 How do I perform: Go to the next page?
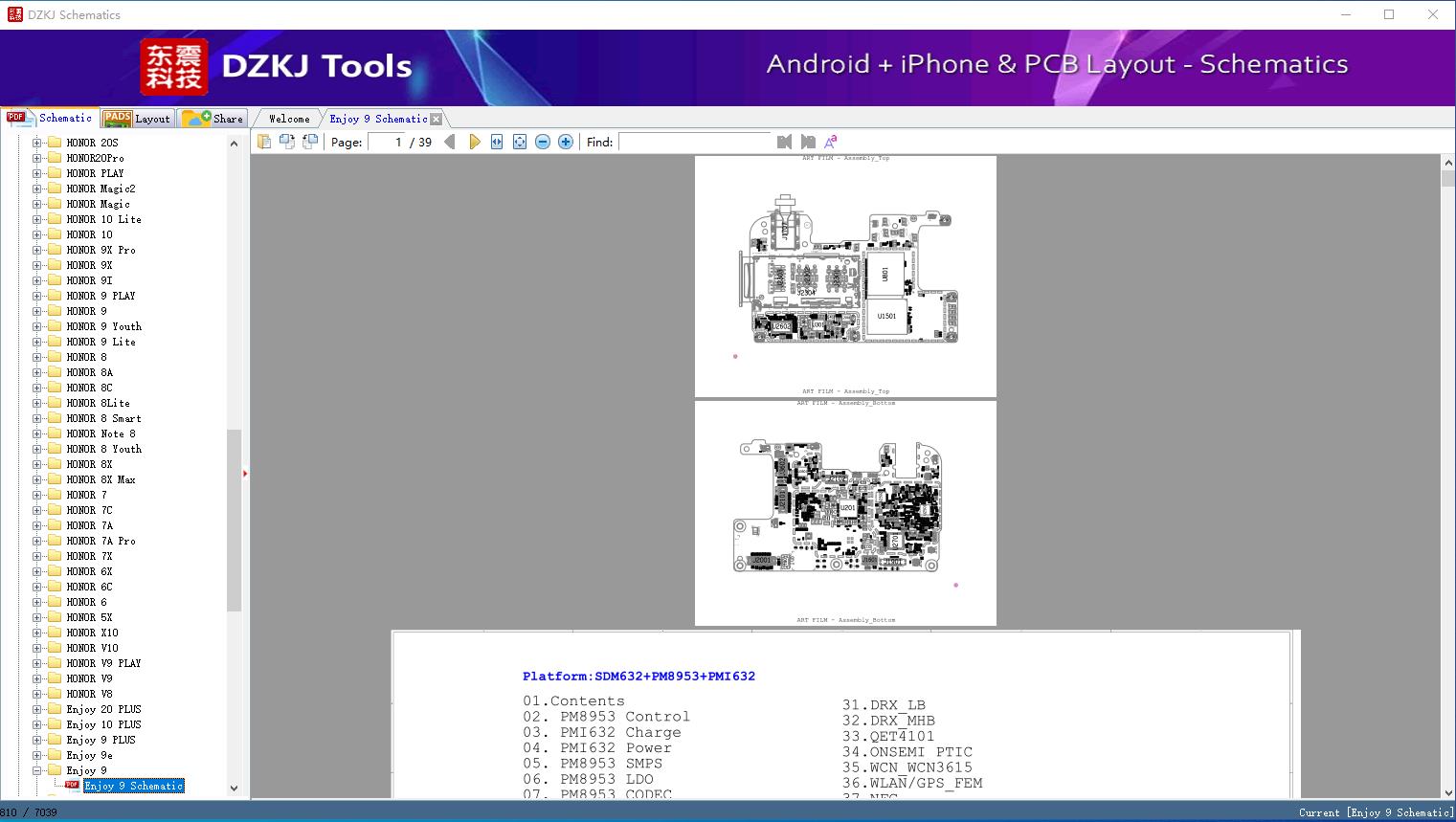[474, 142]
